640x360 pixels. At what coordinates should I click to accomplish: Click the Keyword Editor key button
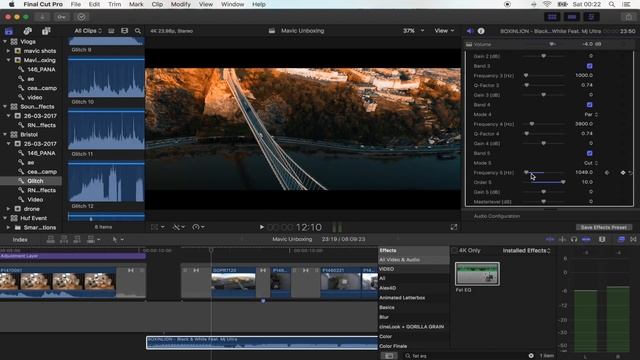(62, 17)
